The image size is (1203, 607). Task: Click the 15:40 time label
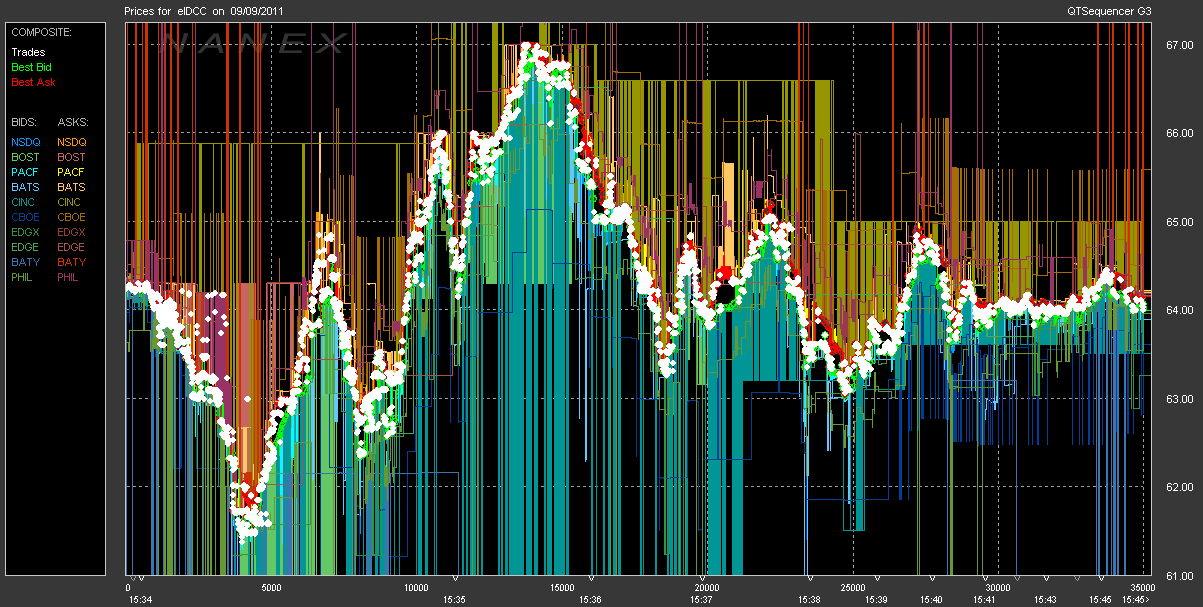coord(930,600)
